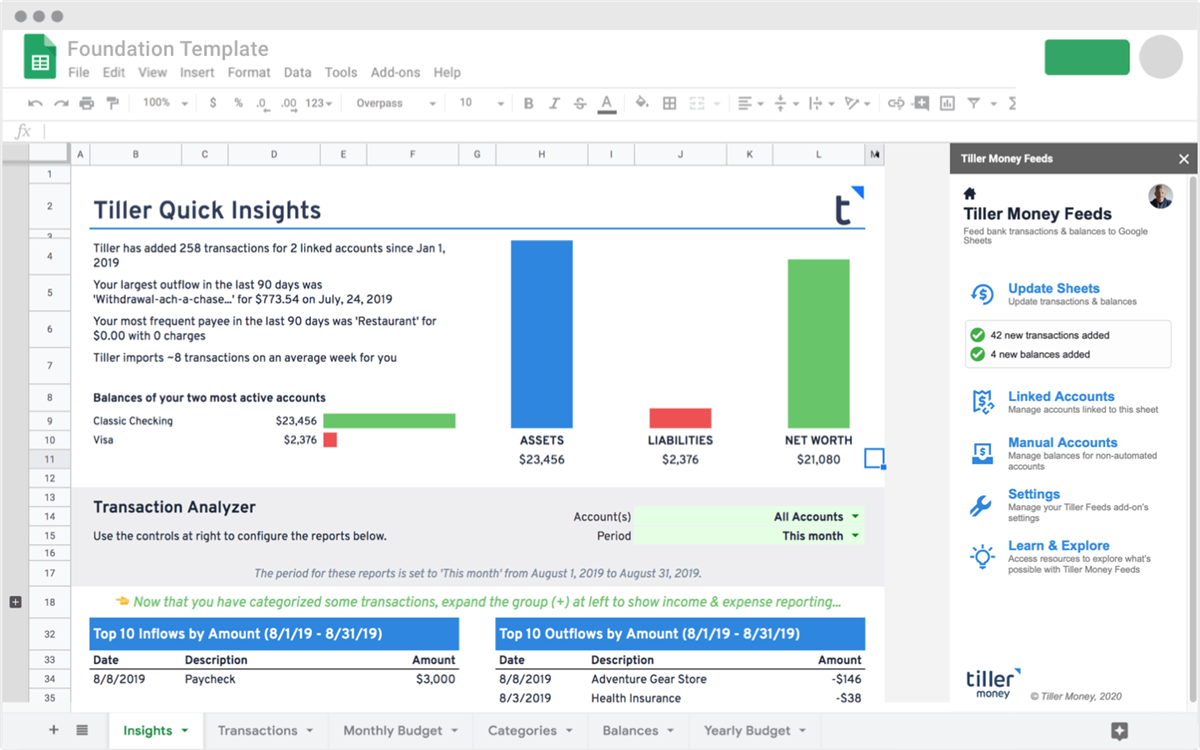Increase decimal places
This screenshot has height=750, width=1200.
pos(288,103)
